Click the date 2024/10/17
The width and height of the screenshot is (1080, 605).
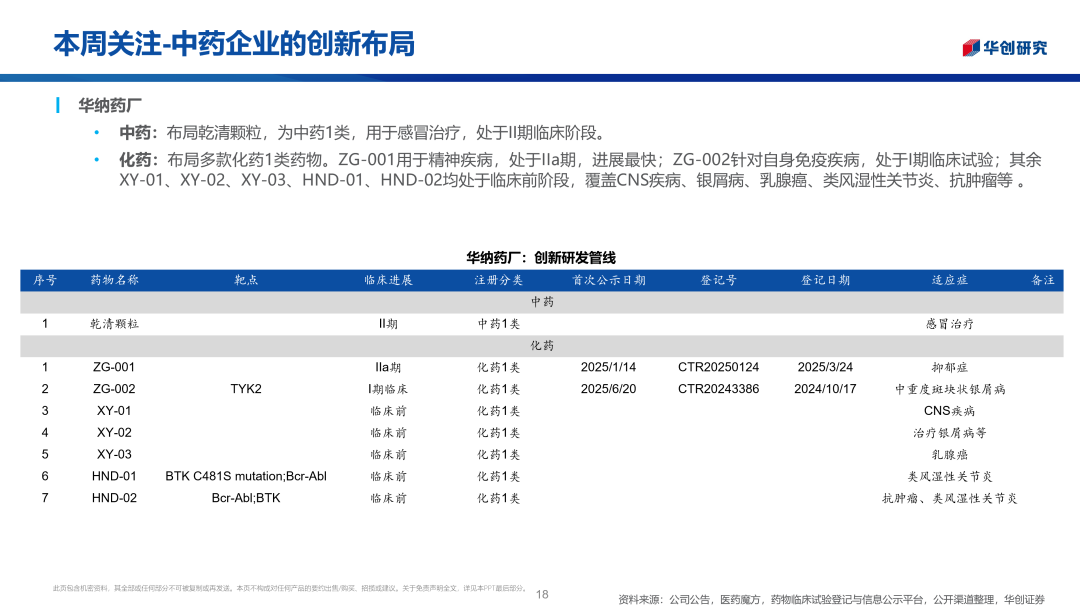pyautogui.click(x=825, y=389)
